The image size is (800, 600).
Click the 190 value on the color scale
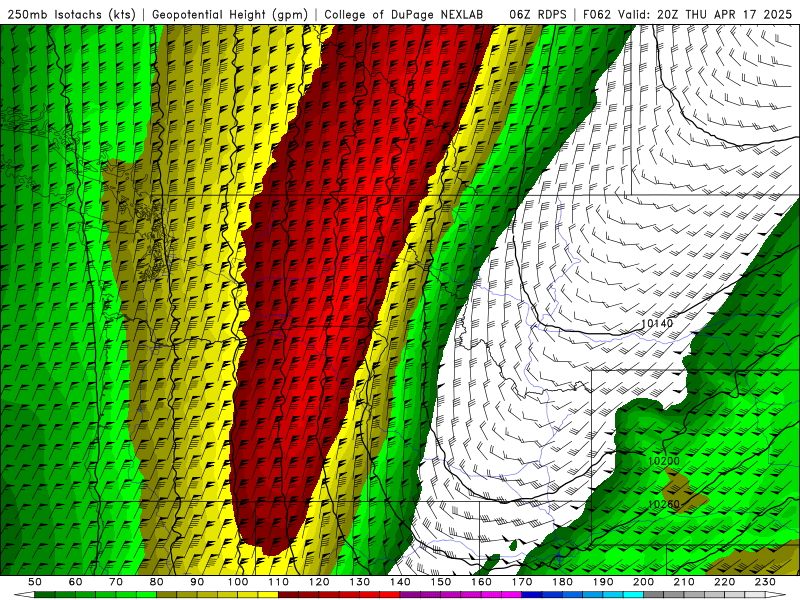(603, 582)
